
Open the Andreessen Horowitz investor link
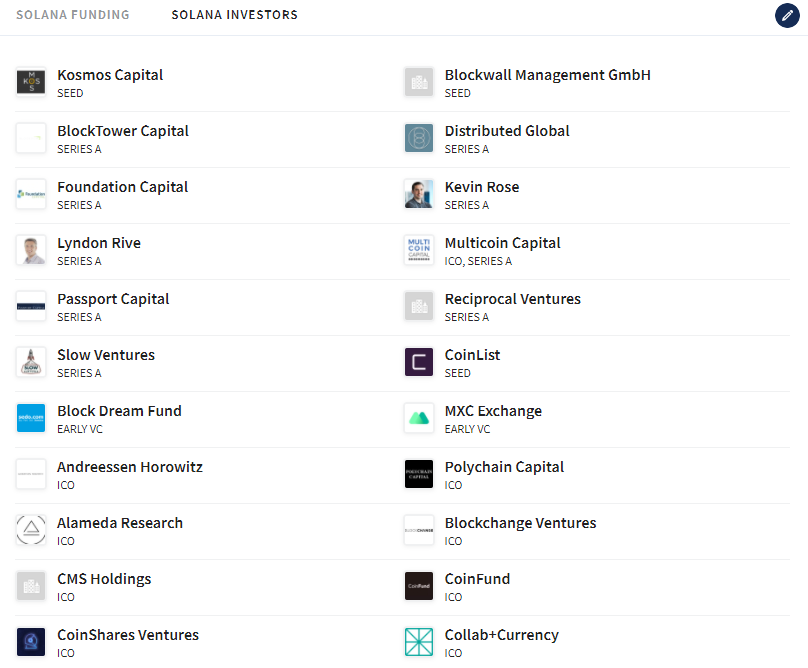tap(130, 467)
